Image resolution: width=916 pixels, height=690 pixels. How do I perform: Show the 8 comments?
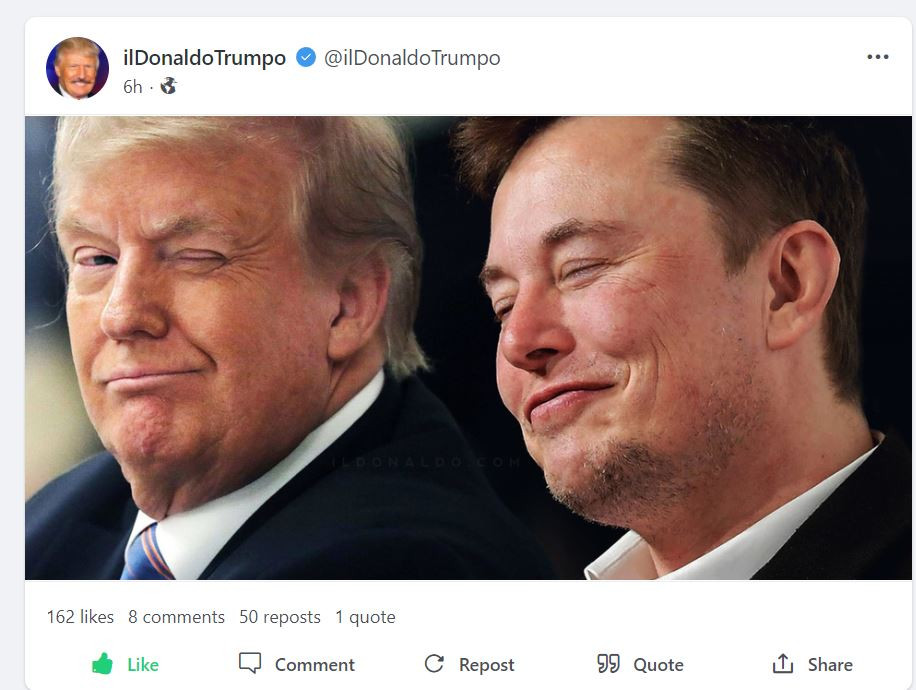(176, 617)
